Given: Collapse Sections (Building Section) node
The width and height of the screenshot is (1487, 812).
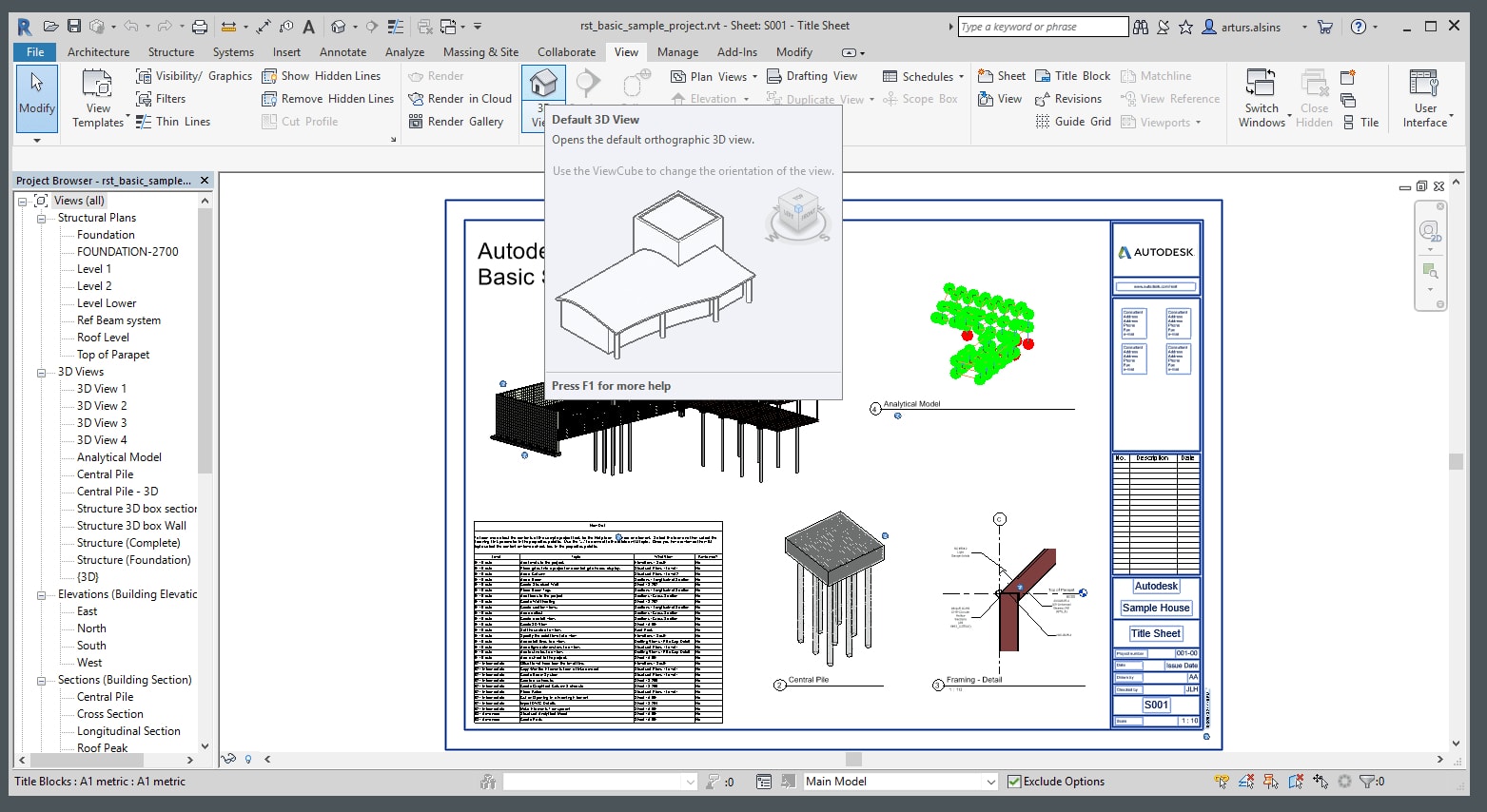Looking at the screenshot, I should point(42,680).
